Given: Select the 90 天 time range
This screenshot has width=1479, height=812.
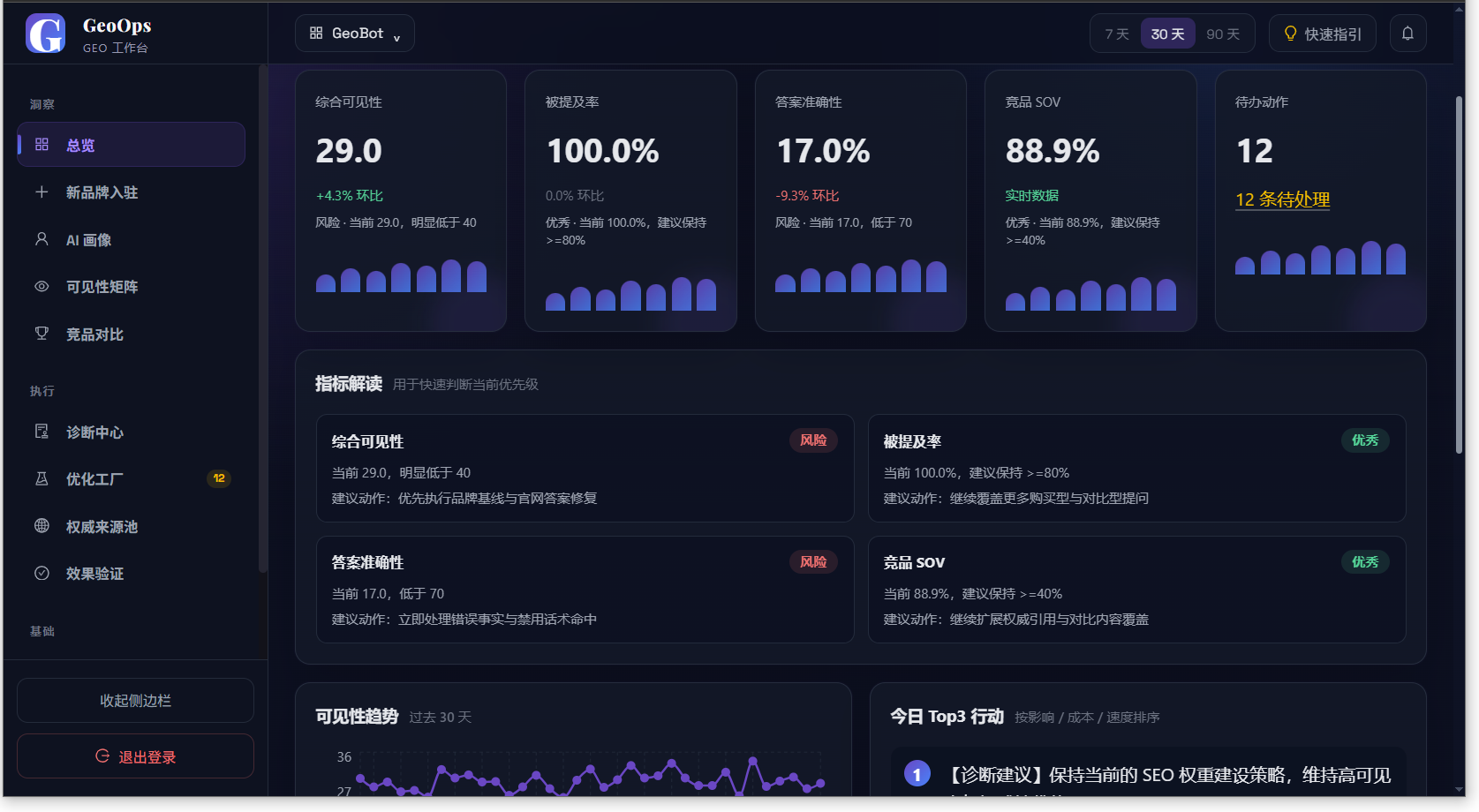Looking at the screenshot, I should (x=1223, y=34).
